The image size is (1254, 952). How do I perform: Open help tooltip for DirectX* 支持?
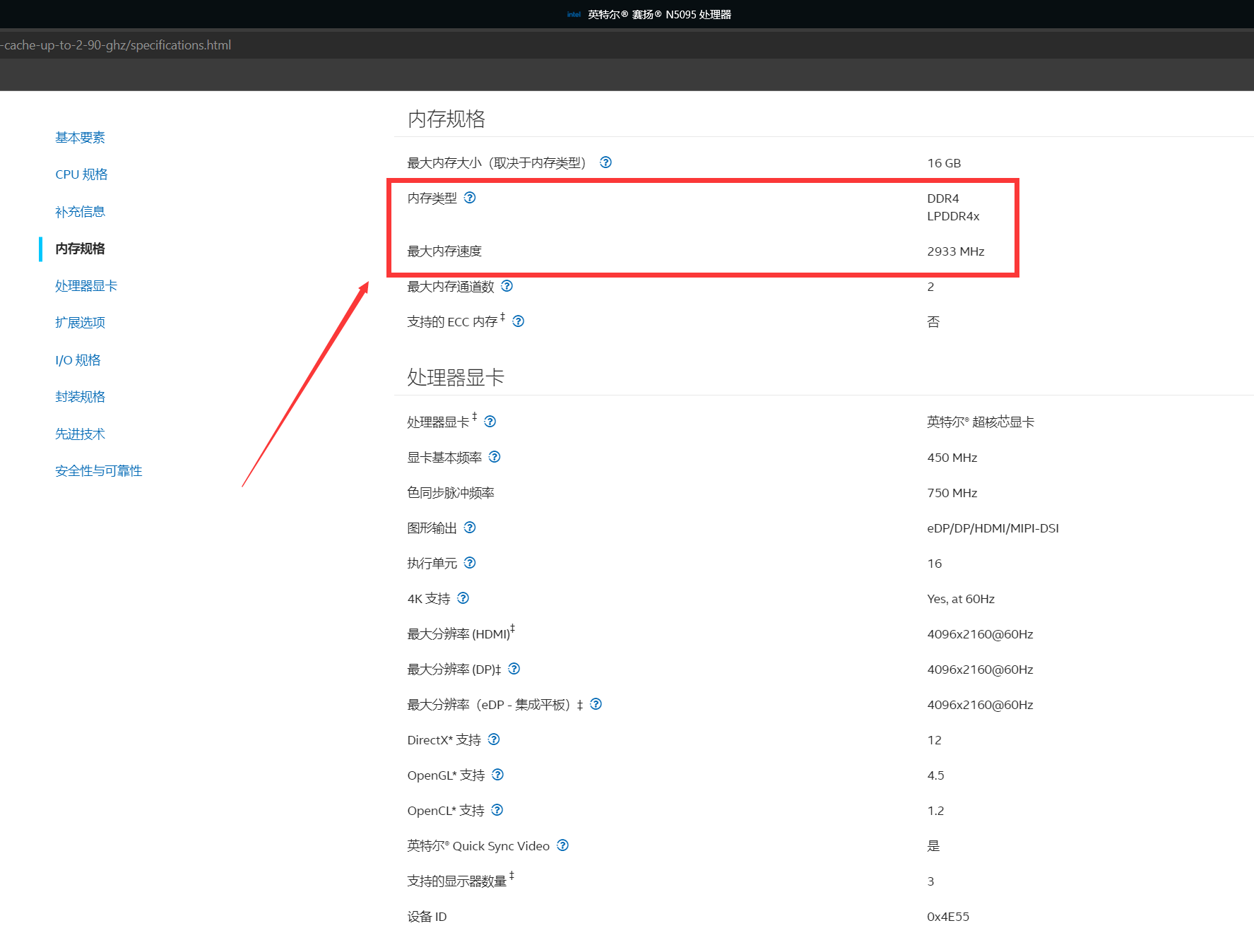494,739
